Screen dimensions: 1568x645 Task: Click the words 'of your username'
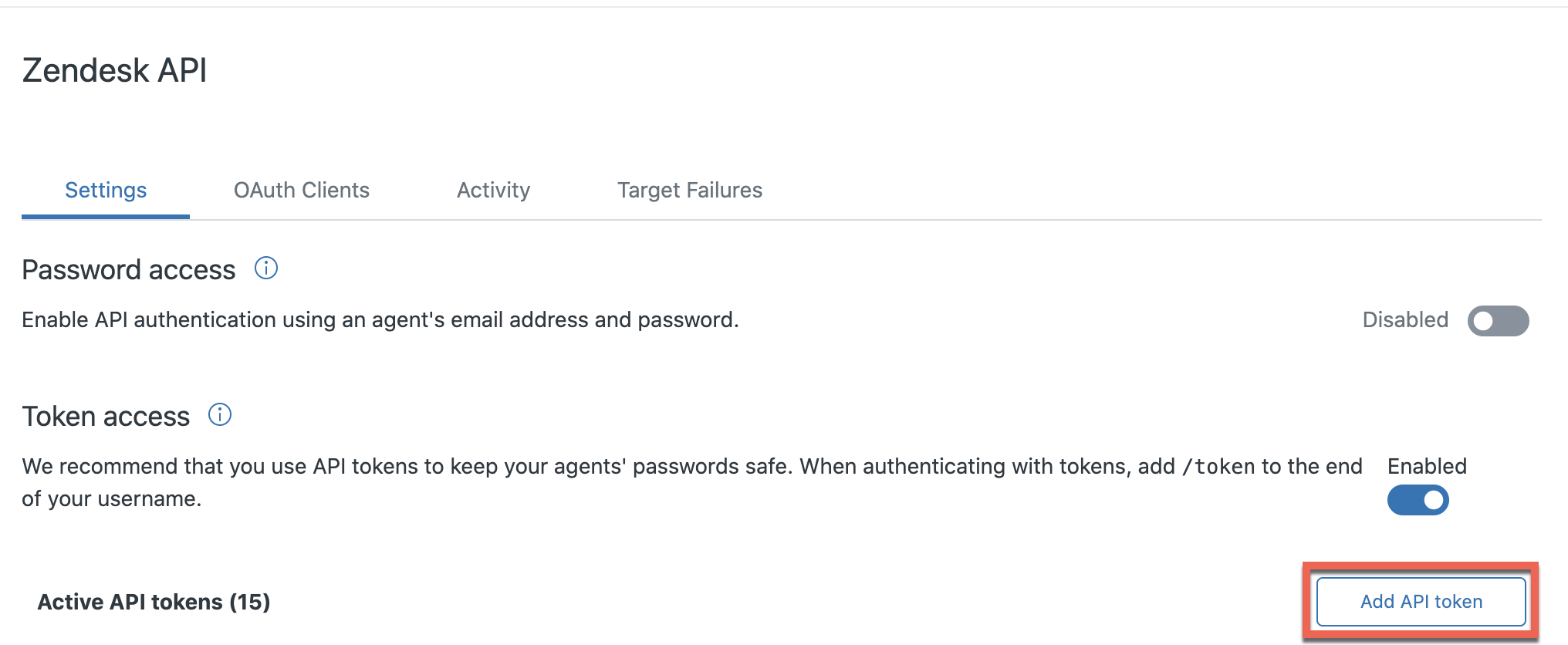[x=110, y=499]
